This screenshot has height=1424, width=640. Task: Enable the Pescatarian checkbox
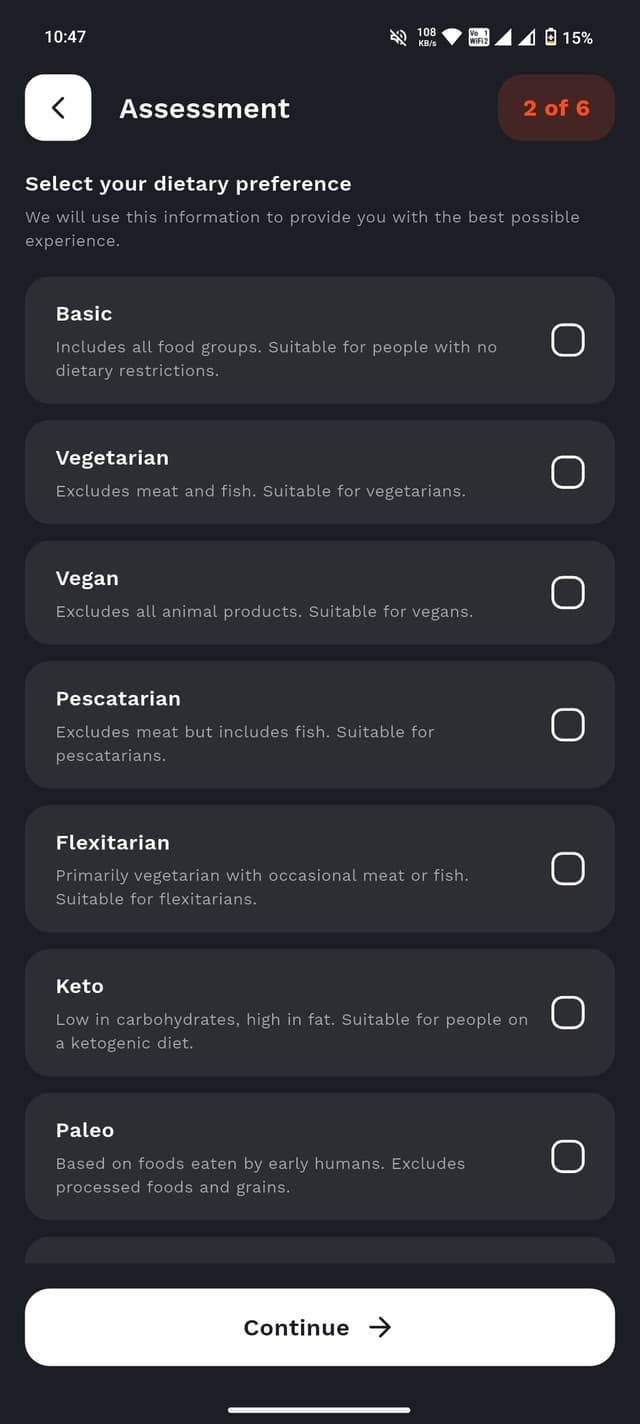pos(568,724)
